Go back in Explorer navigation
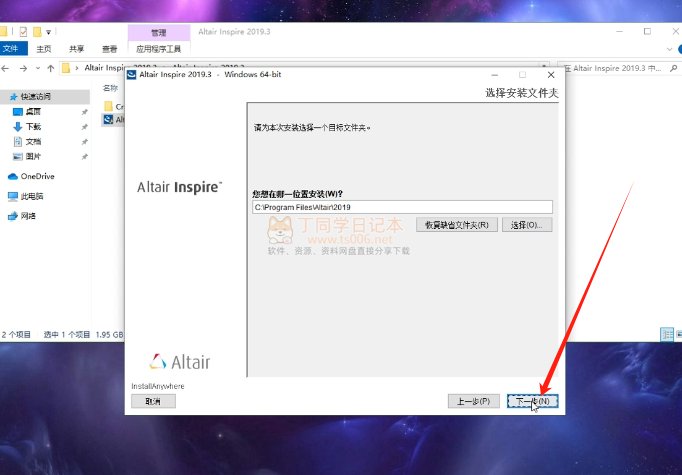Image resolution: width=682 pixels, height=475 pixels. point(6,68)
